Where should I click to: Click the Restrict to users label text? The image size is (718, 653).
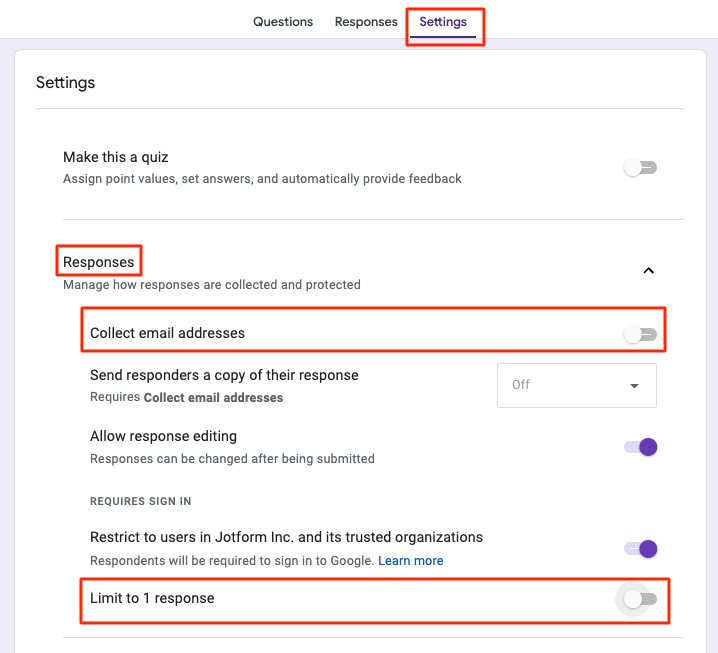[x=286, y=537]
